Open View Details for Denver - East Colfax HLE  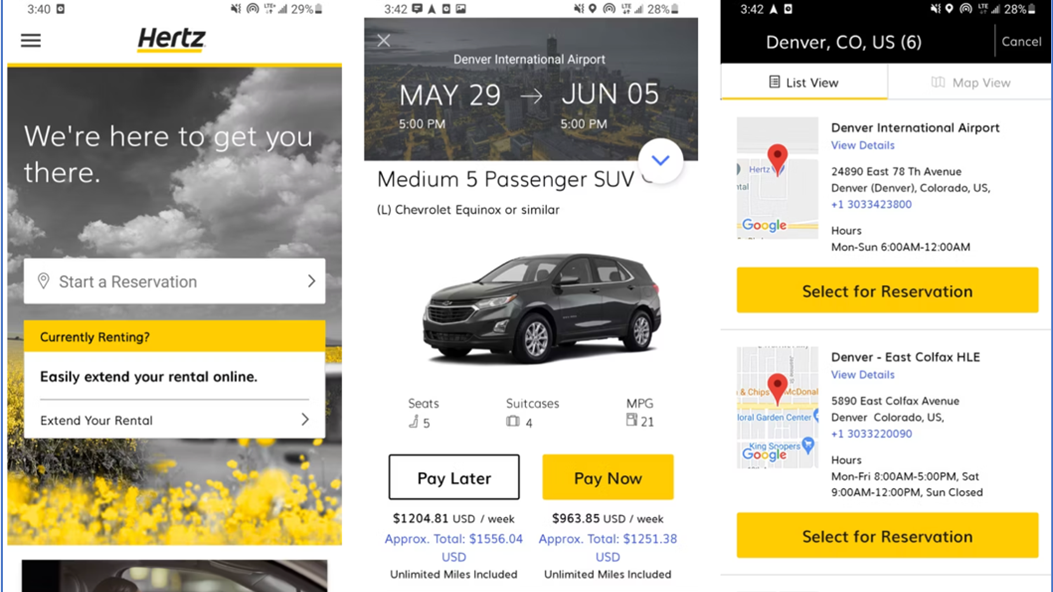tap(862, 375)
